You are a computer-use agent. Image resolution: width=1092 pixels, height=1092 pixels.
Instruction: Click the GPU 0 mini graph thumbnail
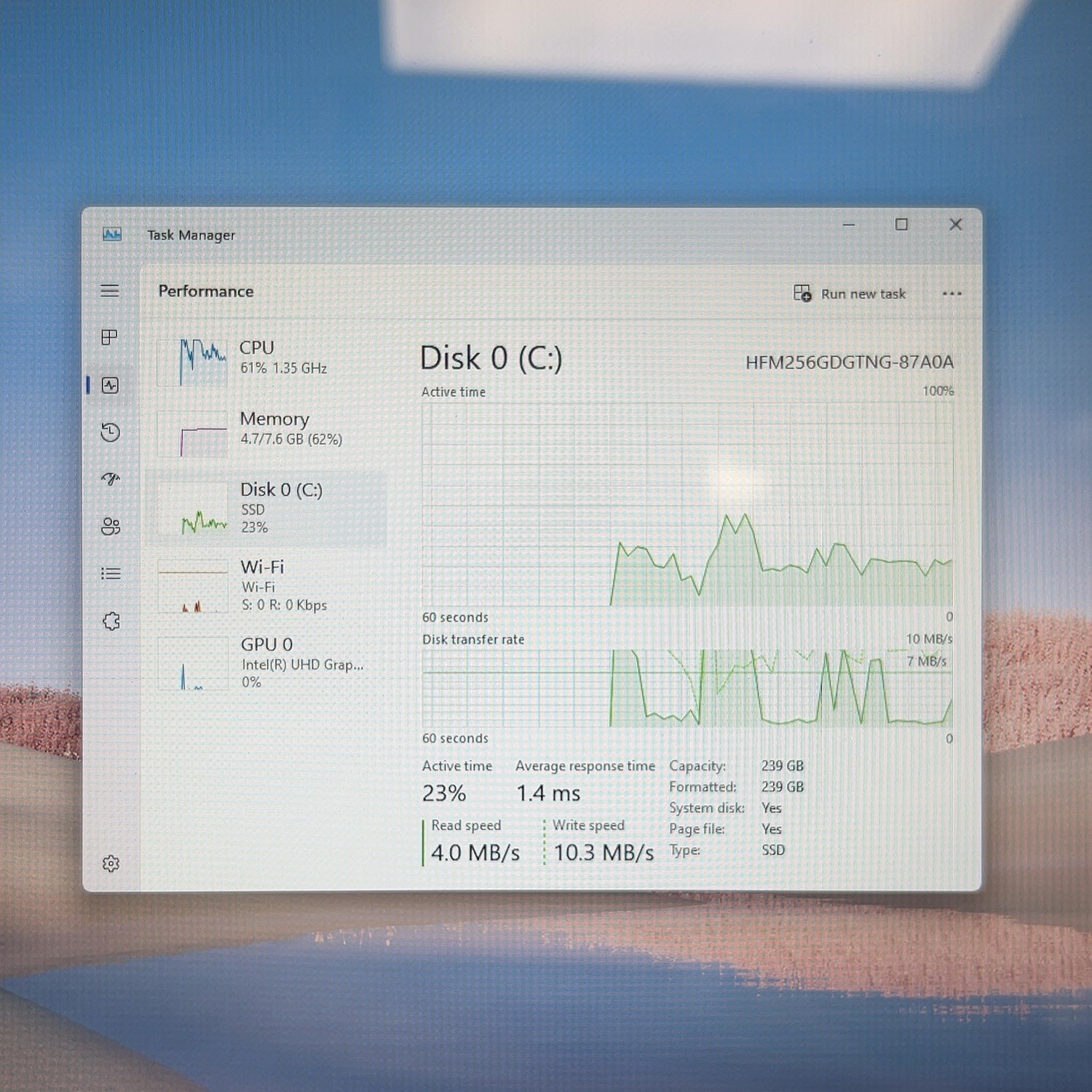click(x=193, y=663)
